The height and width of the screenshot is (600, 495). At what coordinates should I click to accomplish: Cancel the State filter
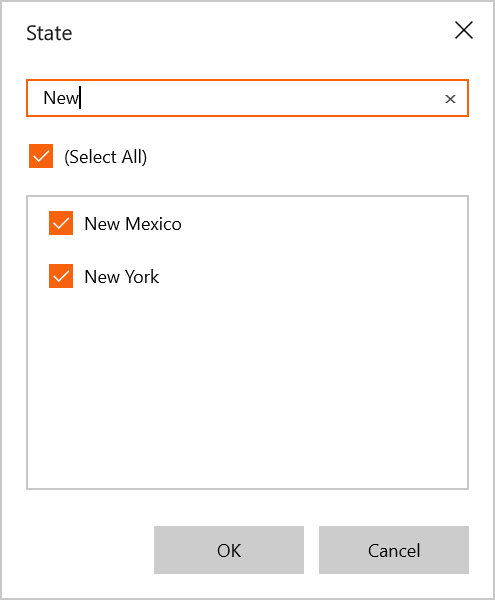pyautogui.click(x=394, y=550)
